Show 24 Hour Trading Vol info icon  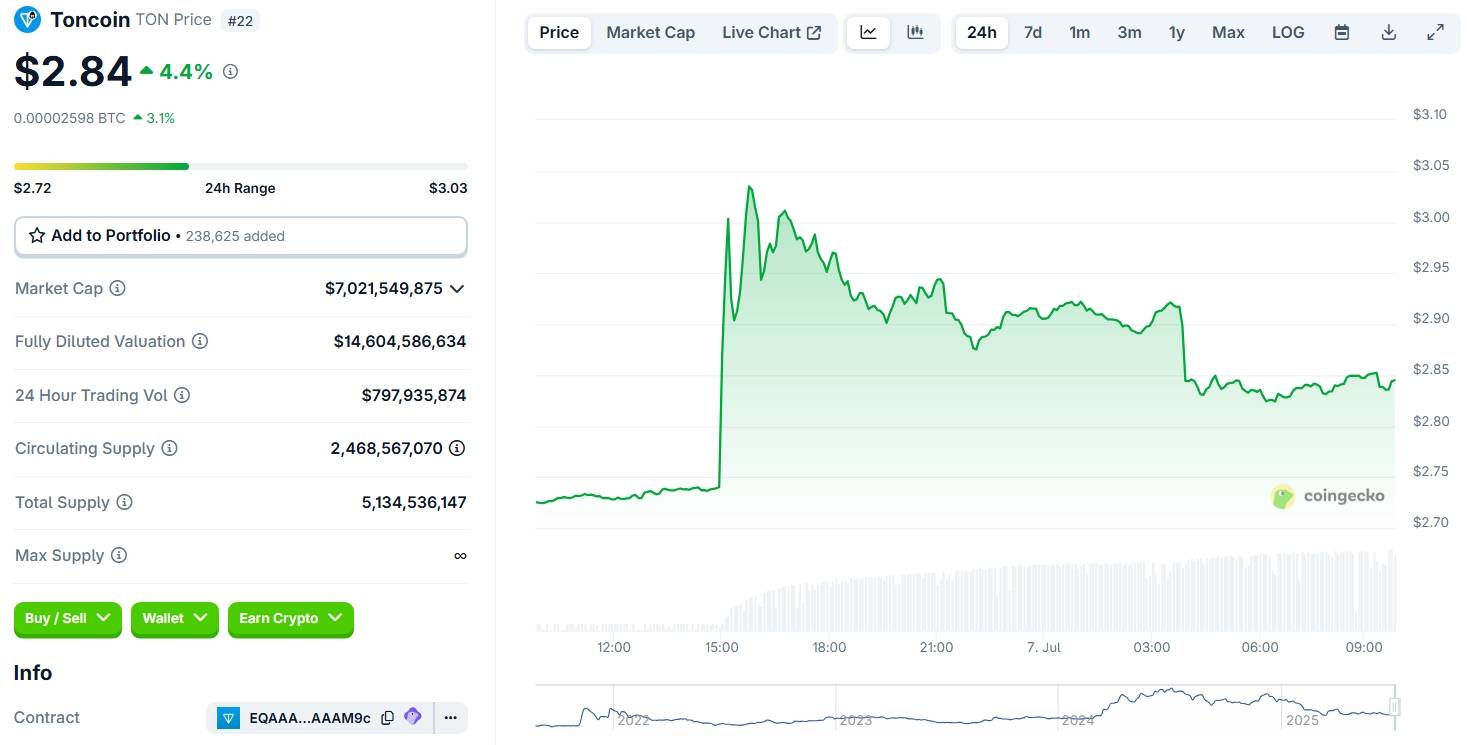[x=182, y=395]
